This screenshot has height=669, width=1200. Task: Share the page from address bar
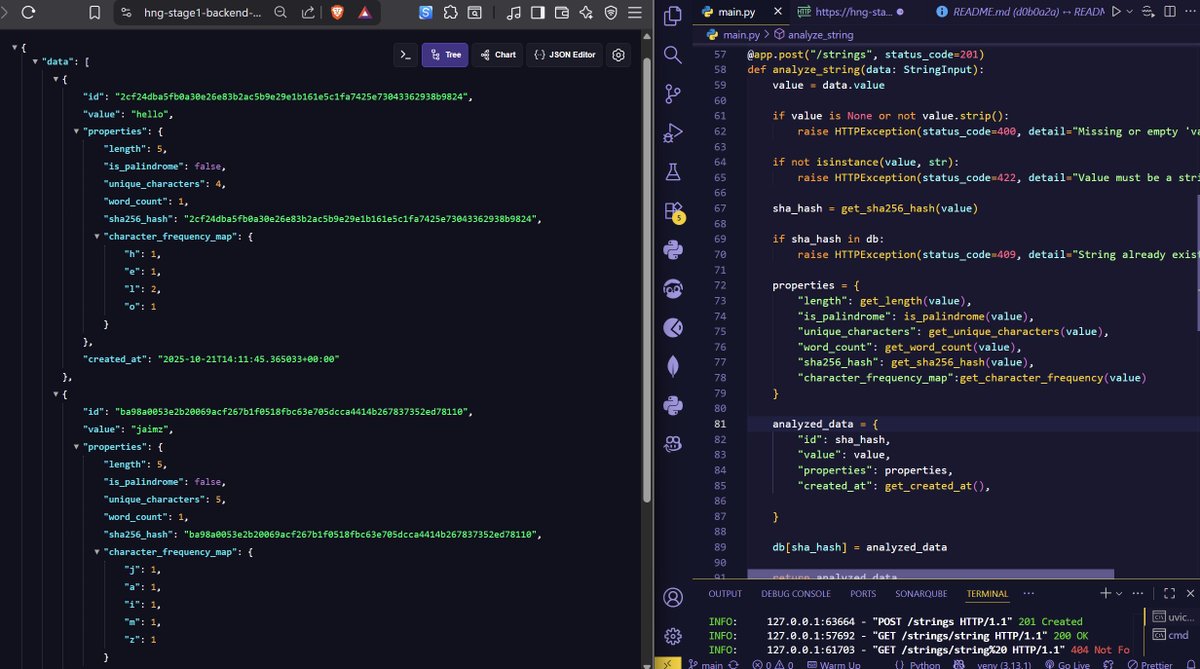(x=307, y=13)
